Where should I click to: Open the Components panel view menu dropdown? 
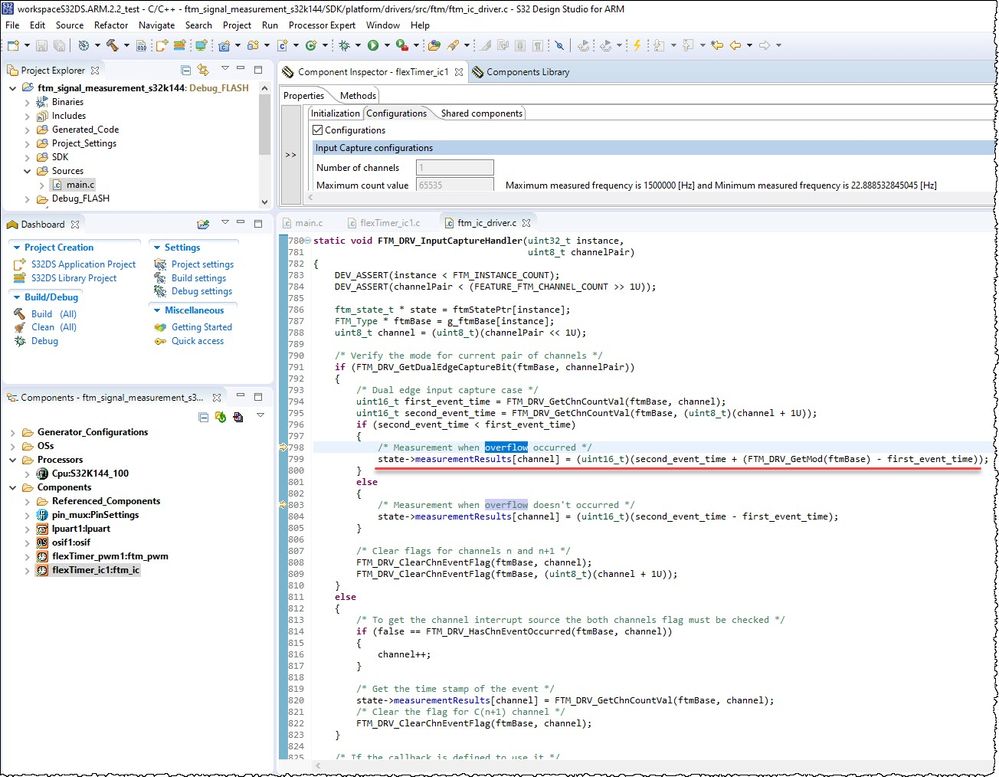260,417
